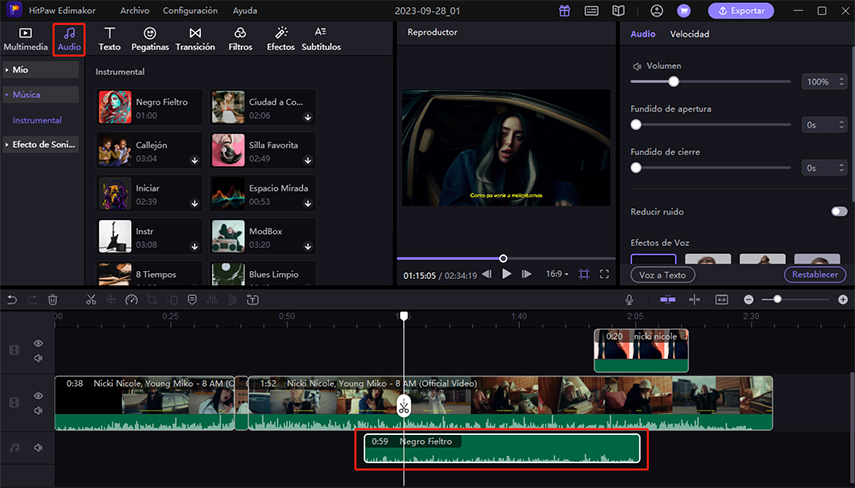Click the zoom out minus button
855x488 pixels.
point(749,300)
